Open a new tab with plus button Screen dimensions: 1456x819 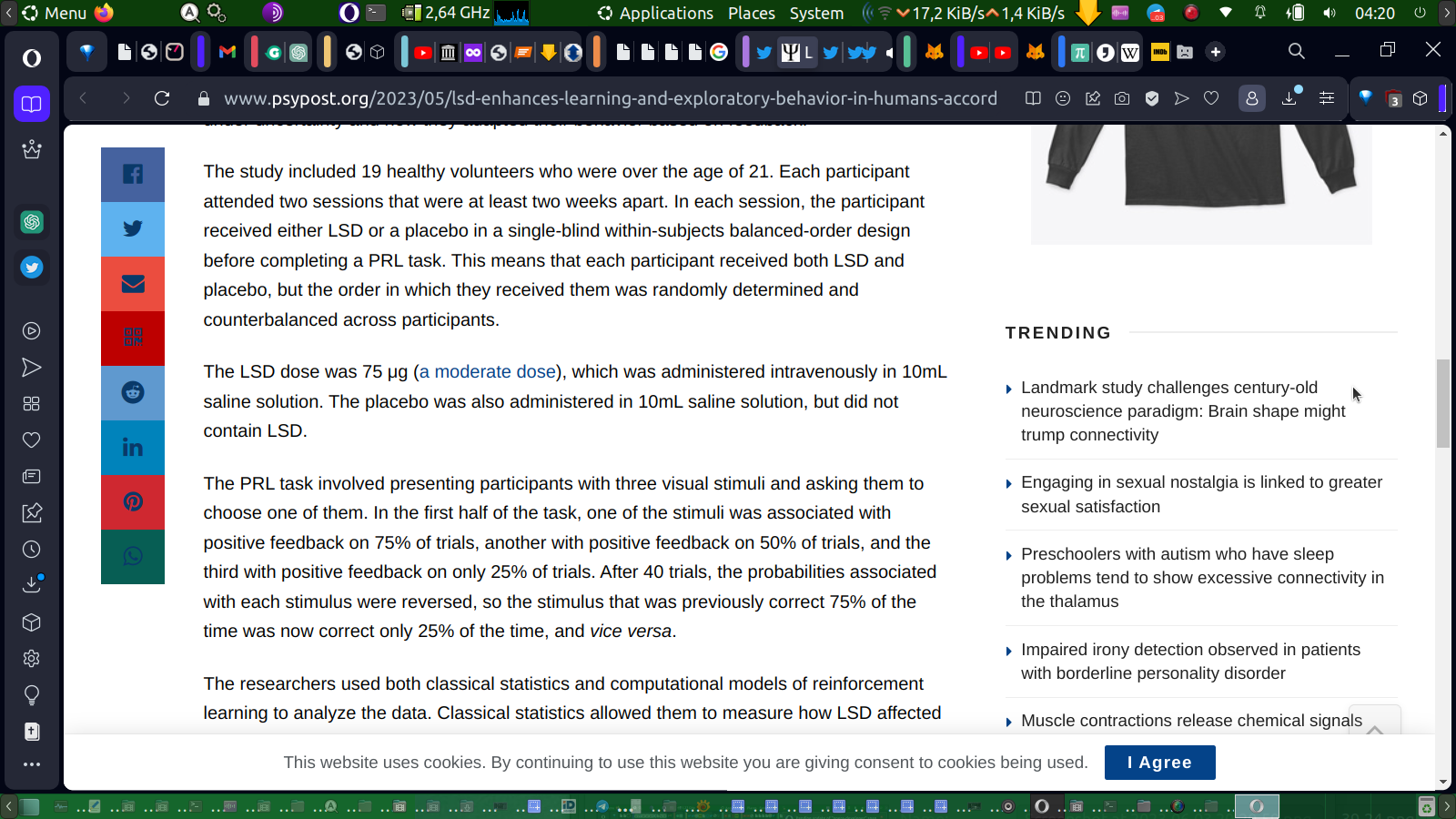1216,52
